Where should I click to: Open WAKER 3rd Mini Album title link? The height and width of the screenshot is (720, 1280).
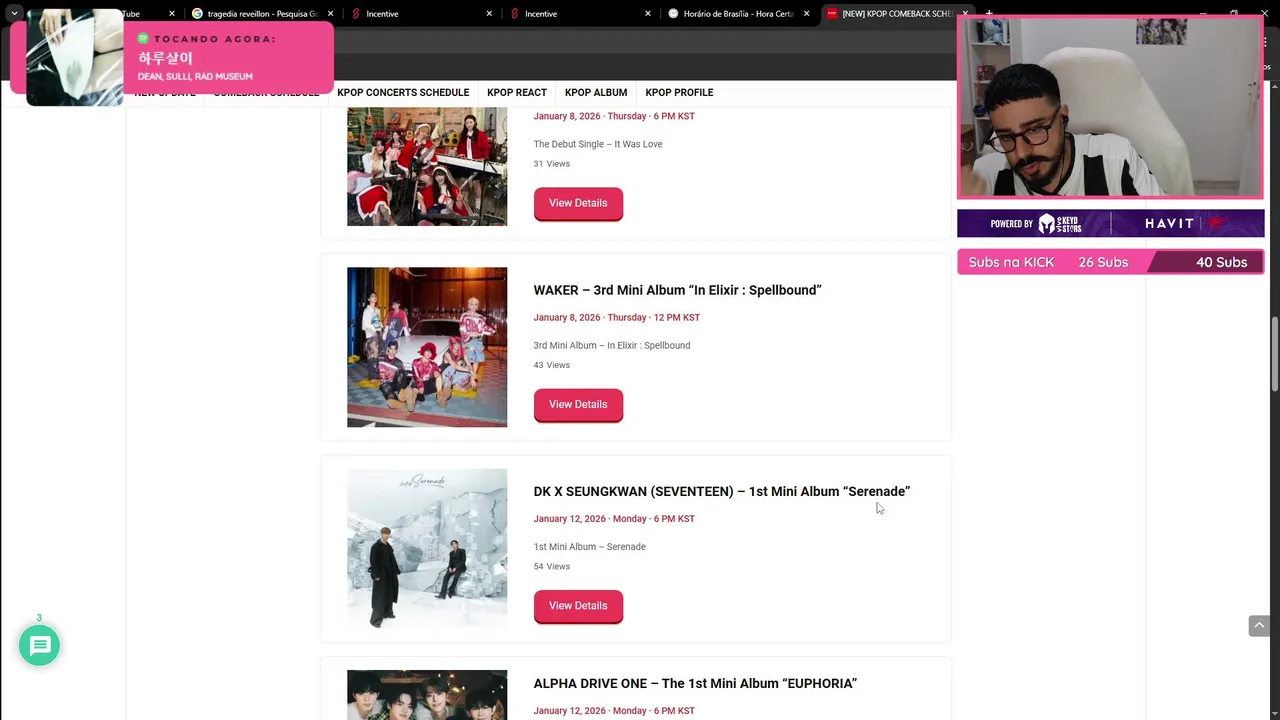pos(677,290)
